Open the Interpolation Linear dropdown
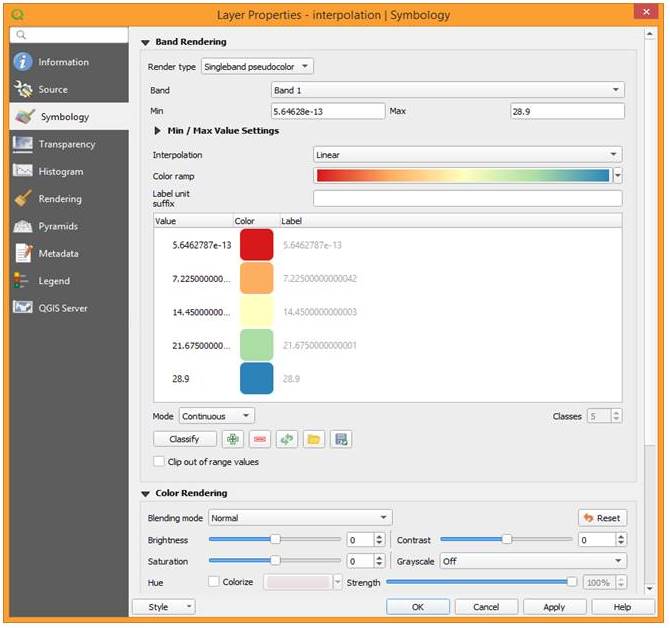Image resolution: width=670 pixels, height=628 pixels. [467, 155]
